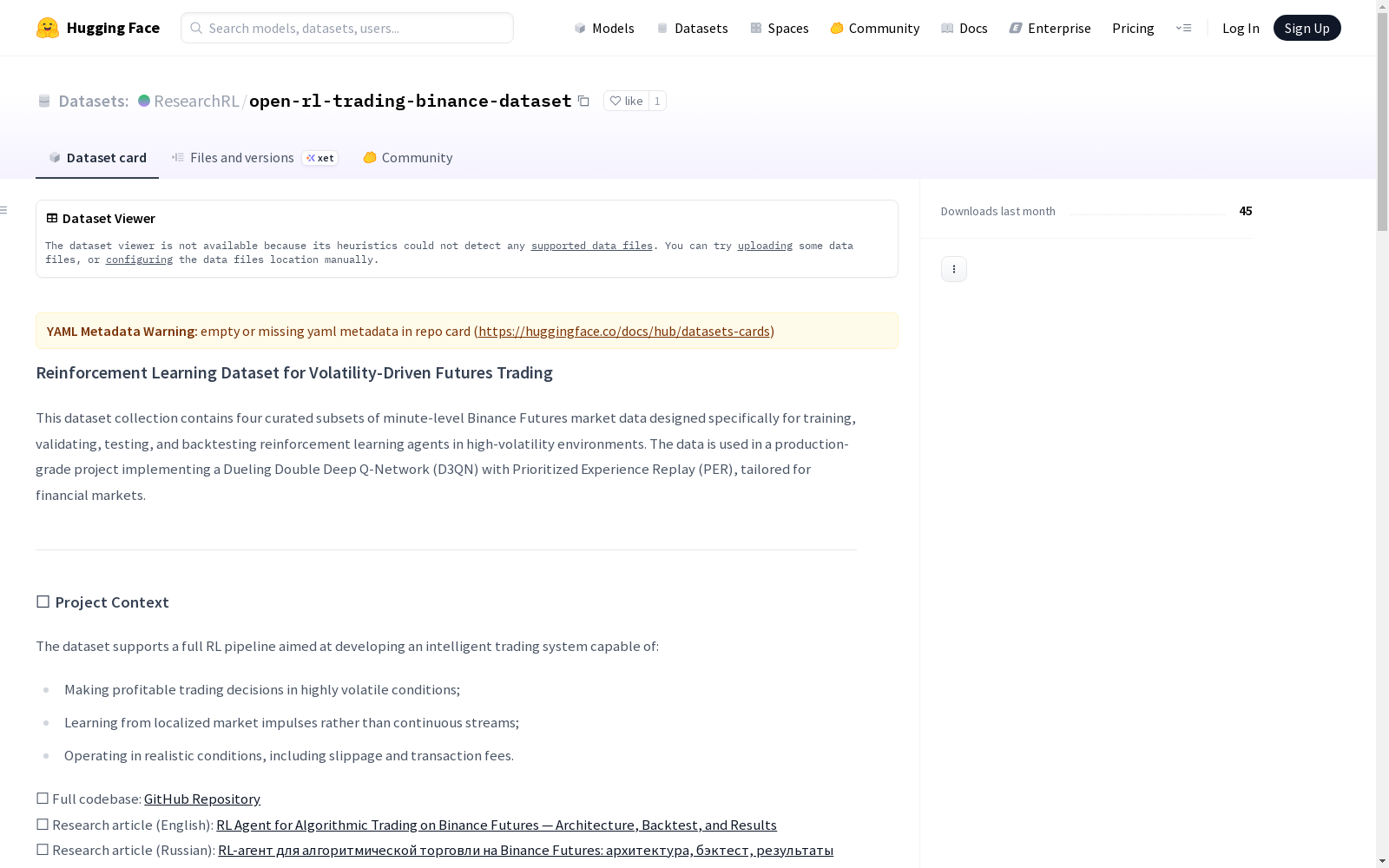
Task: Open the three-dot dataset options menu
Action: 954,269
